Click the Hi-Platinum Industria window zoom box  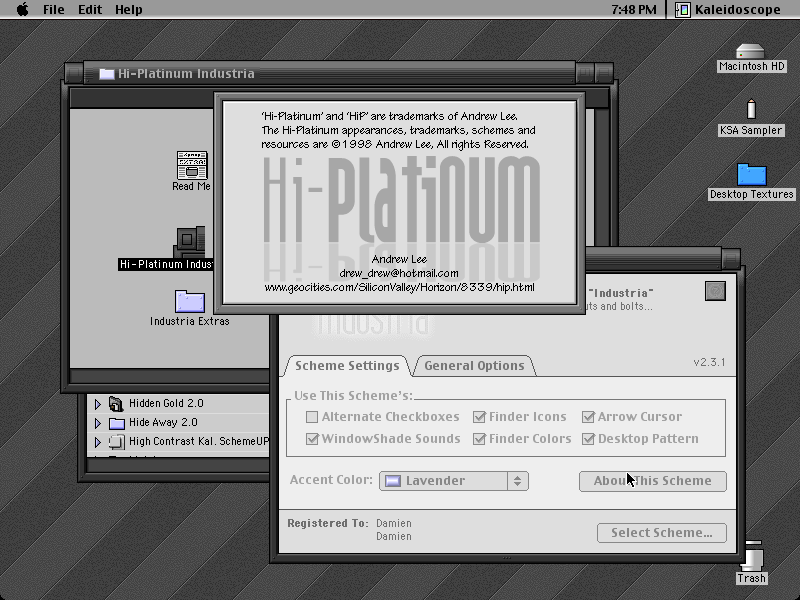[x=585, y=73]
